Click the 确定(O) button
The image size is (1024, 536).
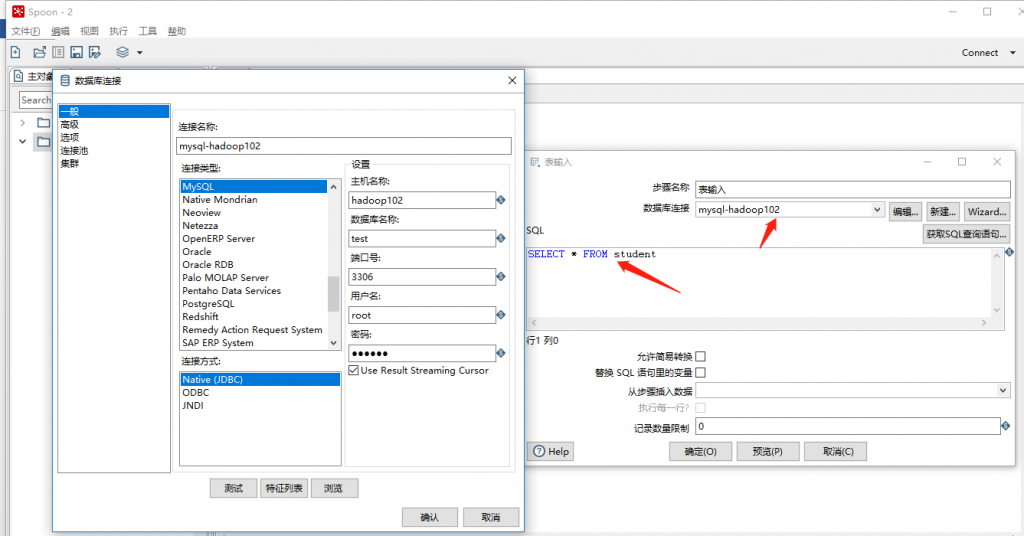(700, 451)
